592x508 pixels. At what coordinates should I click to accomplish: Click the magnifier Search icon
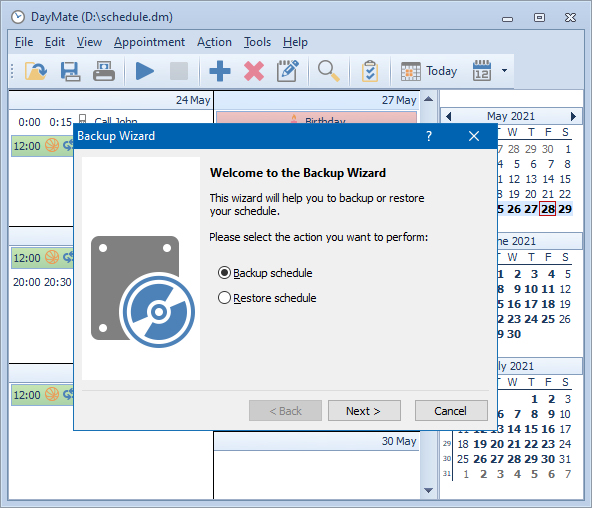328,71
